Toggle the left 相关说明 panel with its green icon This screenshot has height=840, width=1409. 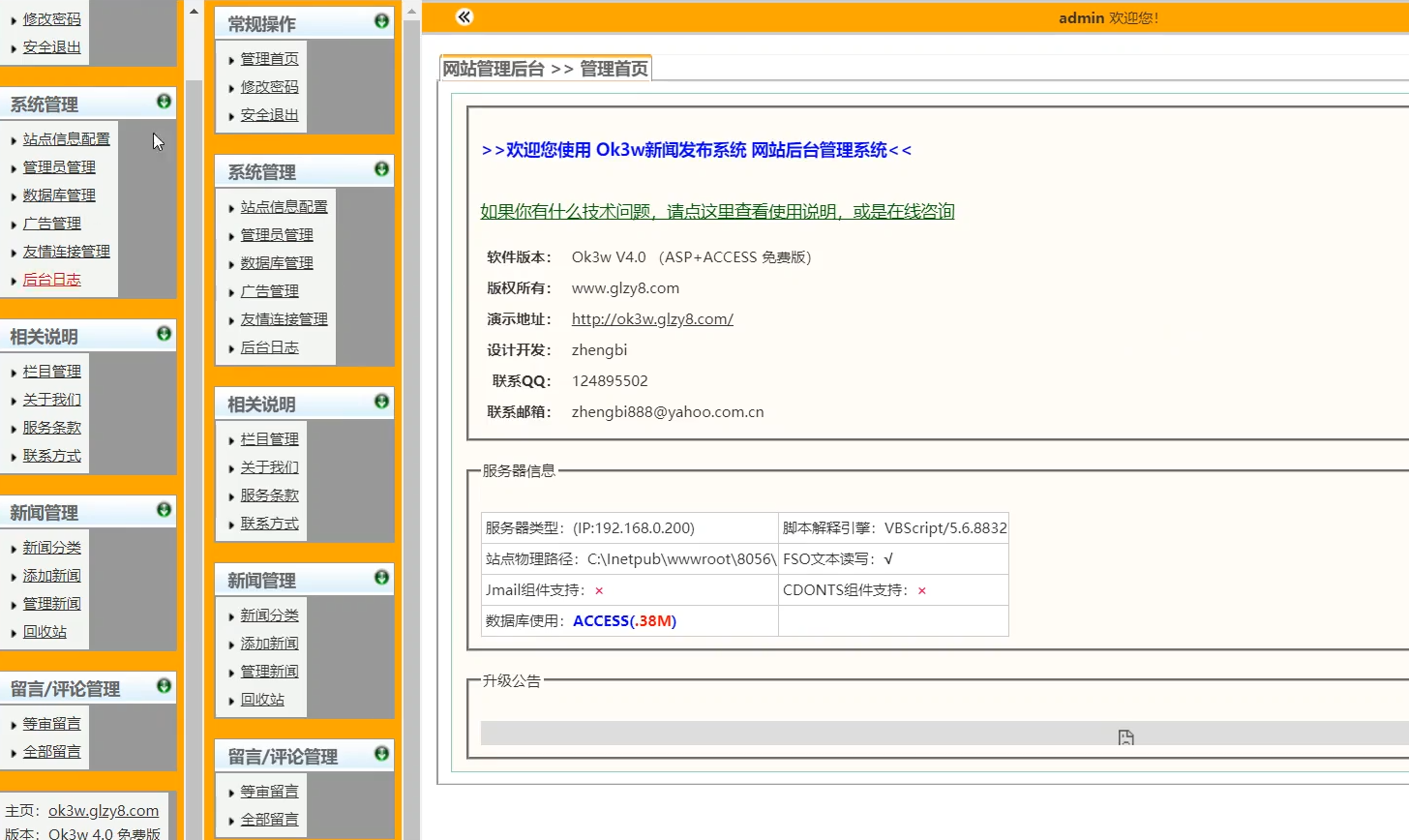coord(165,334)
